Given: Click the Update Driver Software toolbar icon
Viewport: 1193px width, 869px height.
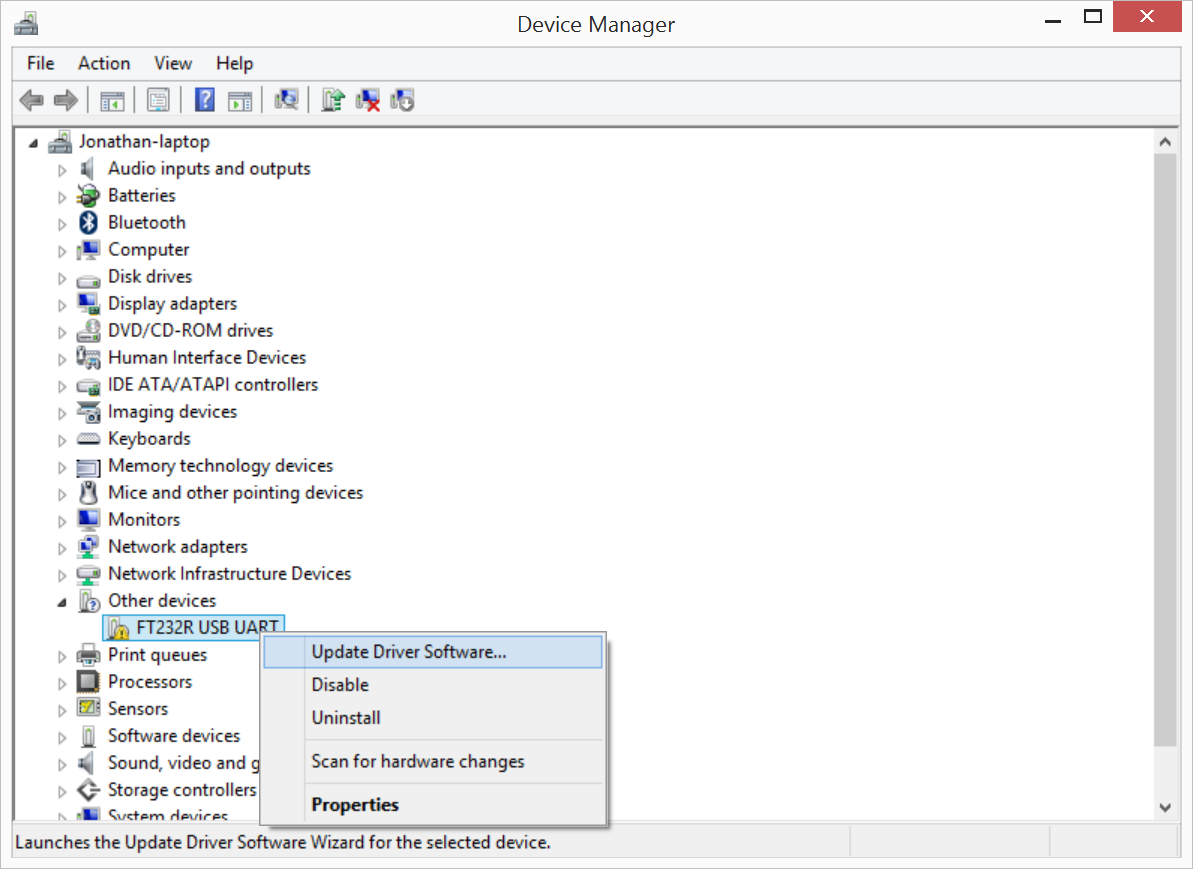Looking at the screenshot, I should point(332,100).
